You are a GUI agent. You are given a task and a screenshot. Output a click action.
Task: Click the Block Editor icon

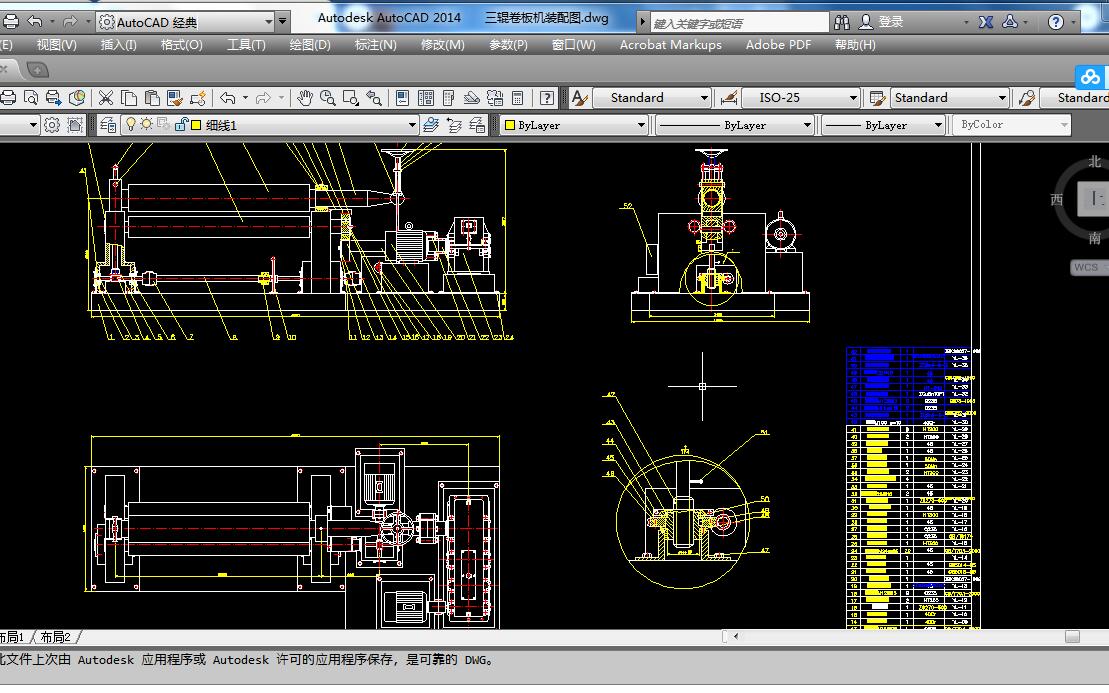tap(198, 98)
